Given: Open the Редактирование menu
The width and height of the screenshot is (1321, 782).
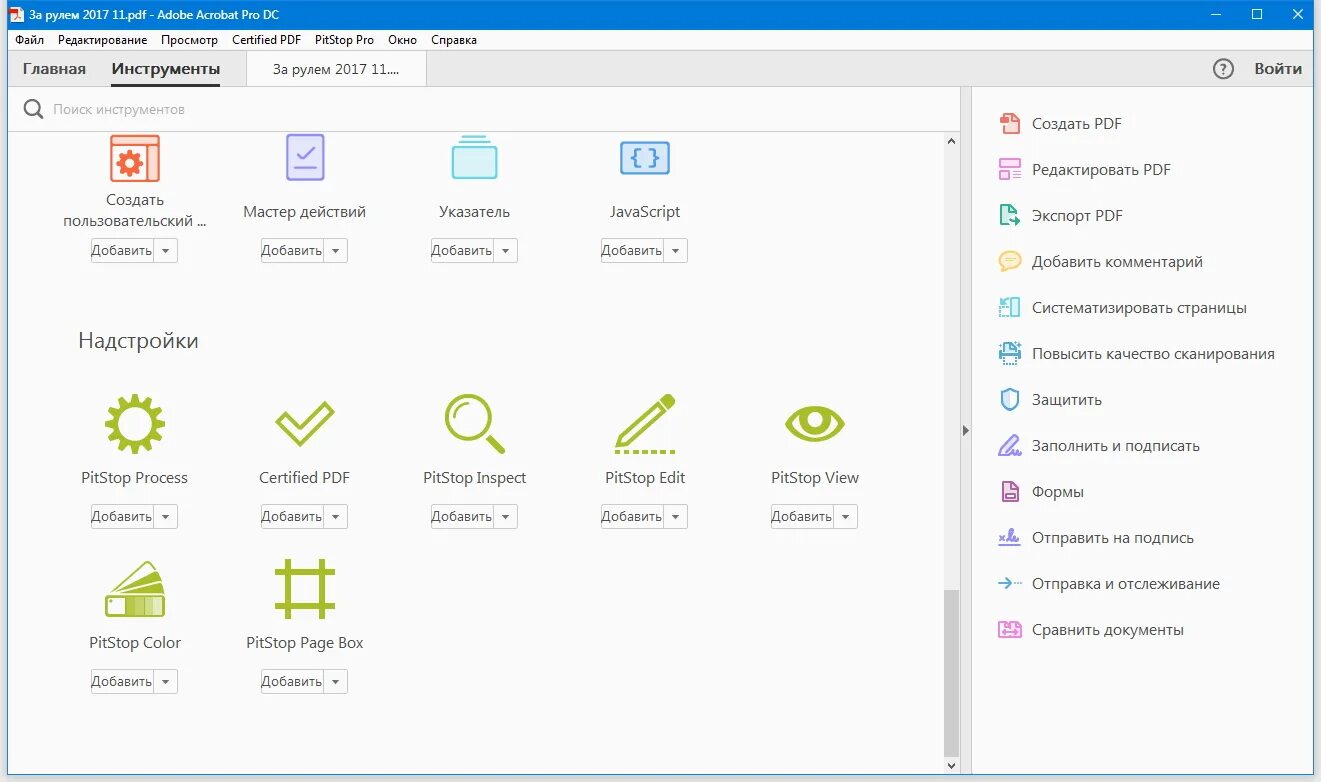Looking at the screenshot, I should pyautogui.click(x=102, y=40).
